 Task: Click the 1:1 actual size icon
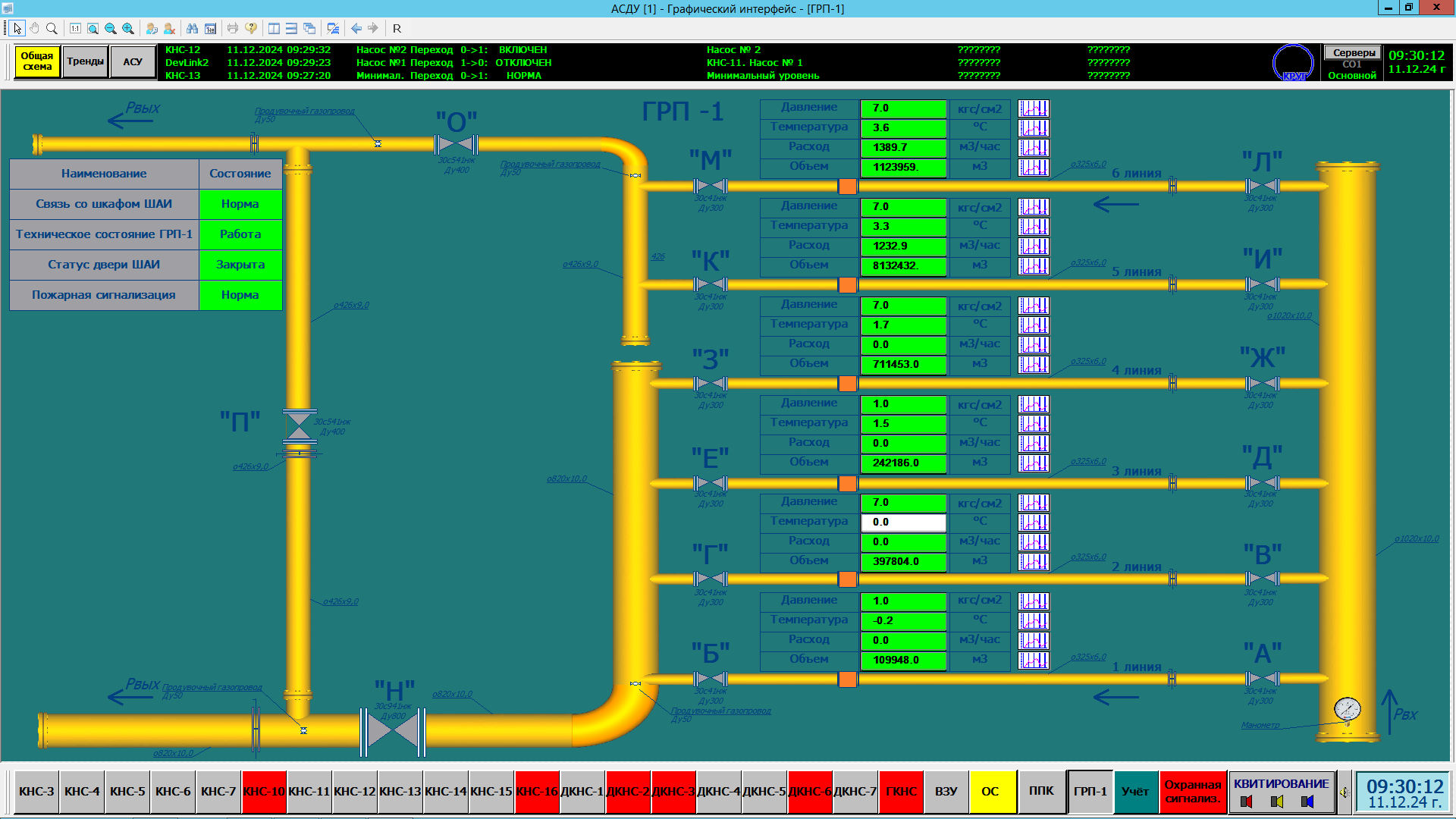coord(75,28)
